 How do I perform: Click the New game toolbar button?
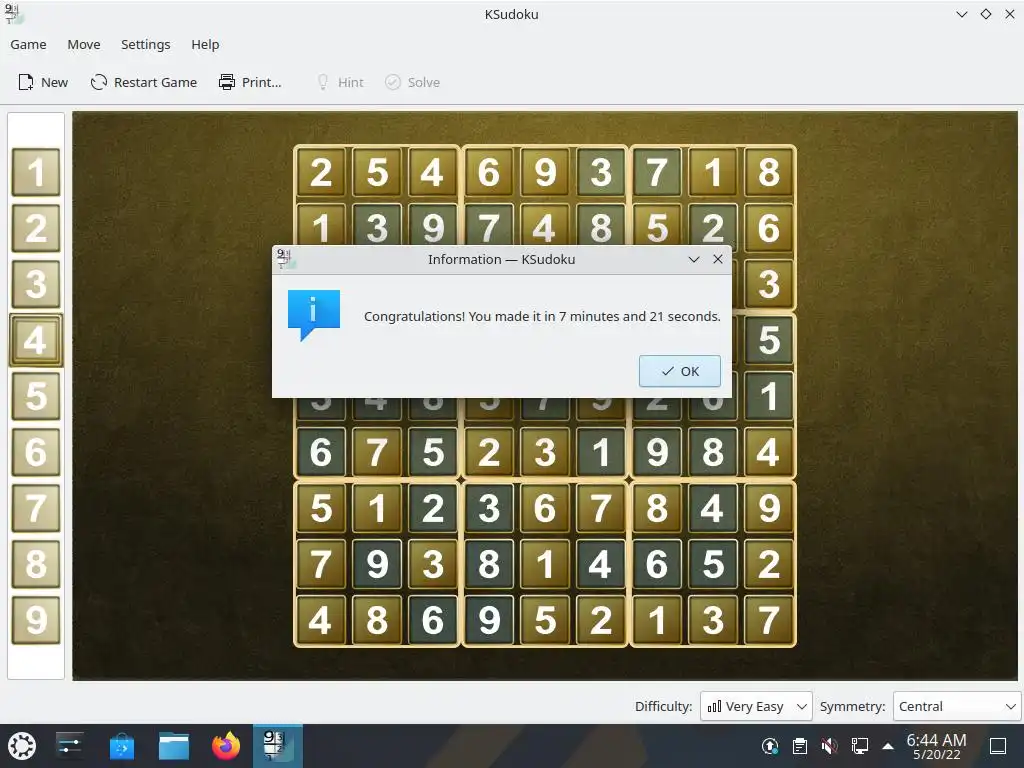coord(43,82)
